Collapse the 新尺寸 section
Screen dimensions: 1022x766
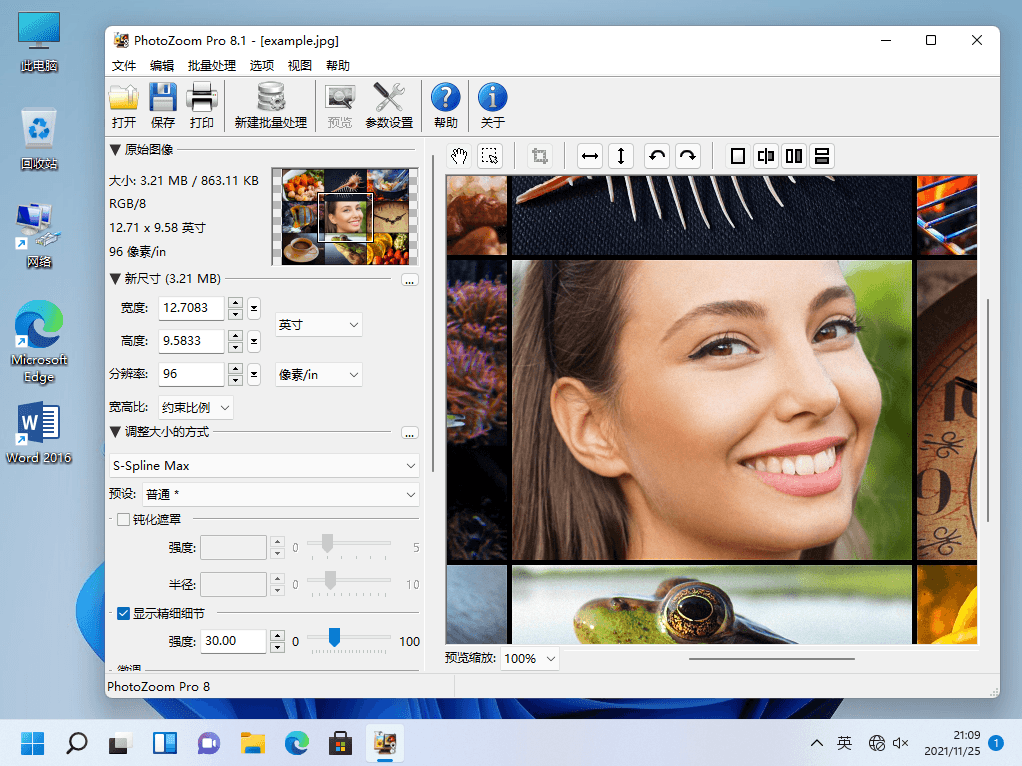tap(115, 279)
